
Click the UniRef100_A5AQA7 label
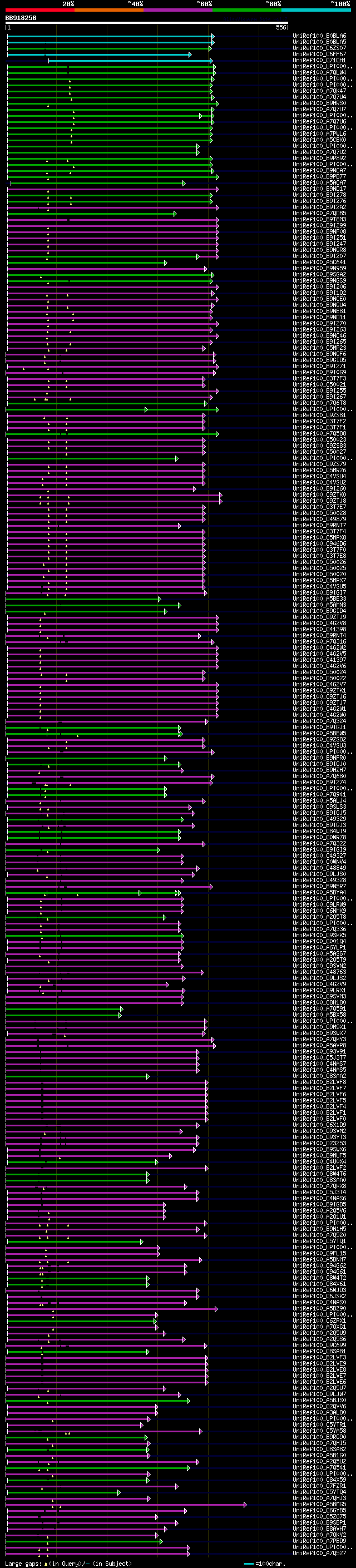319,182
